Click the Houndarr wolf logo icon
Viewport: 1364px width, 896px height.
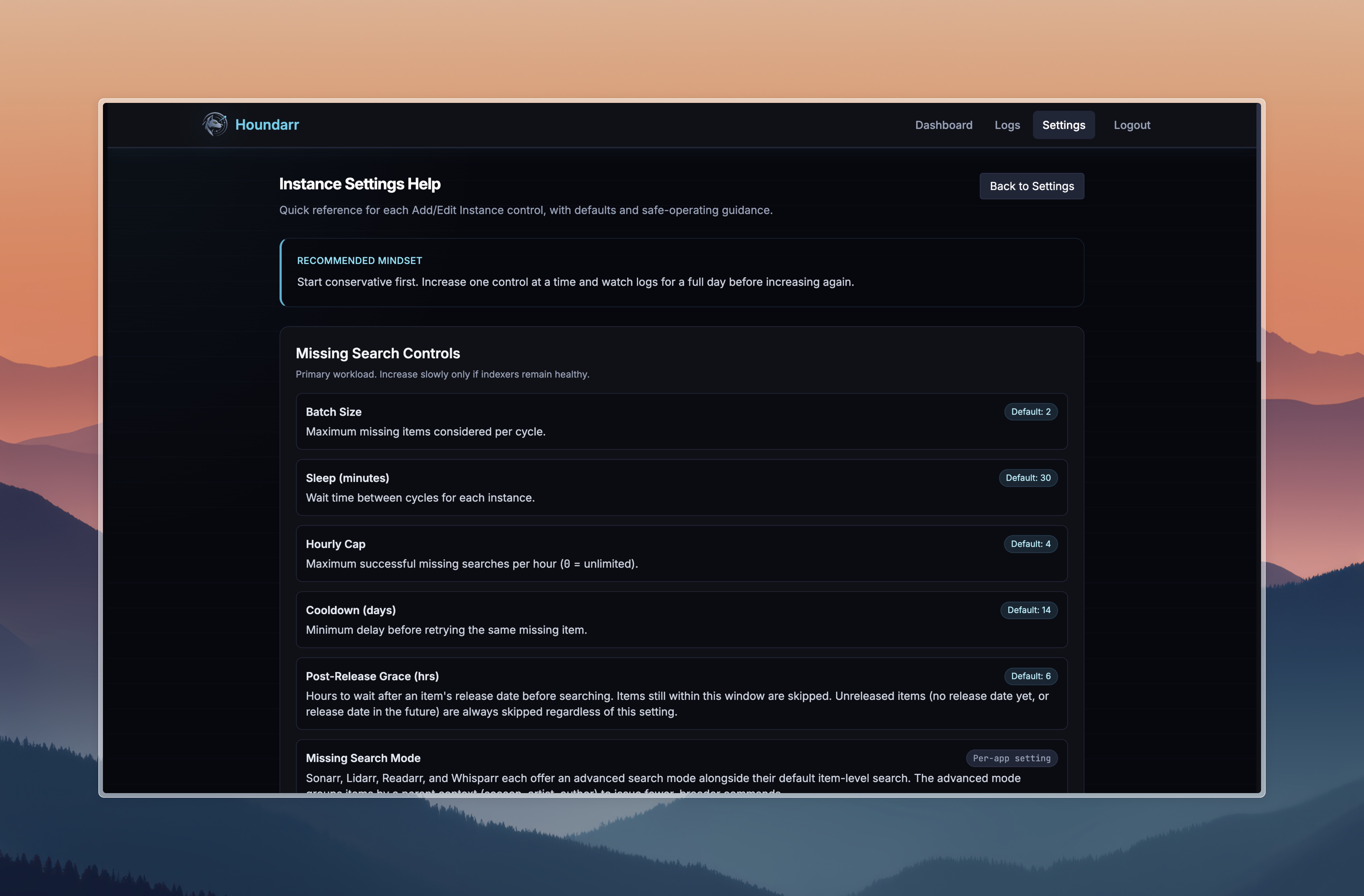(215, 124)
